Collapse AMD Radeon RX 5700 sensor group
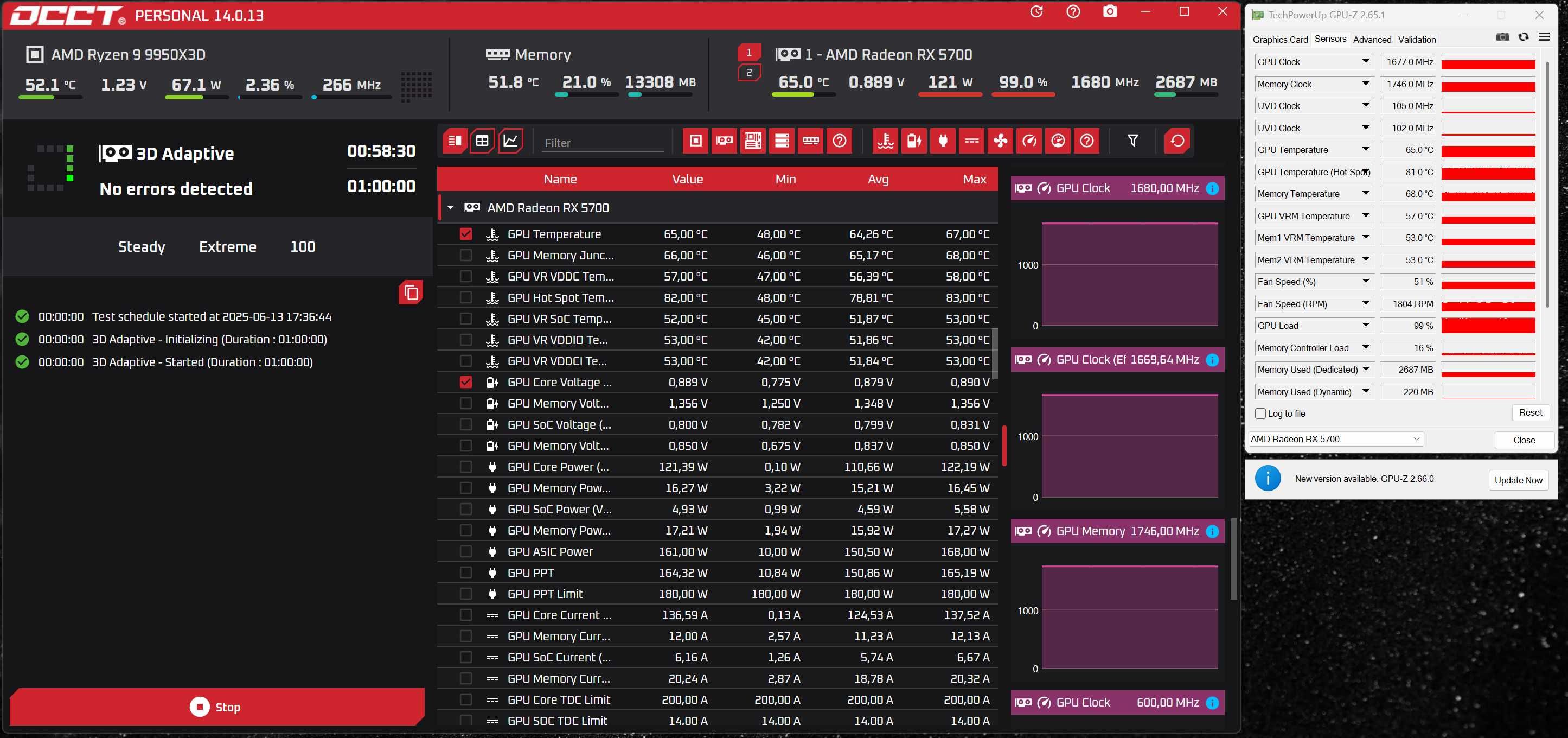This screenshot has height=738, width=1568. click(x=450, y=208)
